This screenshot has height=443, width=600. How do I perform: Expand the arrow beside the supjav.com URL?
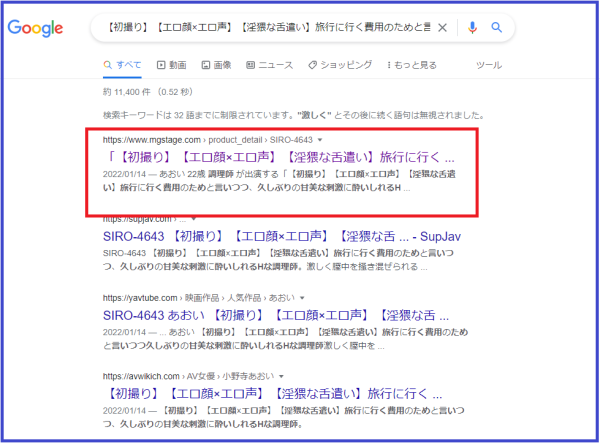point(193,219)
